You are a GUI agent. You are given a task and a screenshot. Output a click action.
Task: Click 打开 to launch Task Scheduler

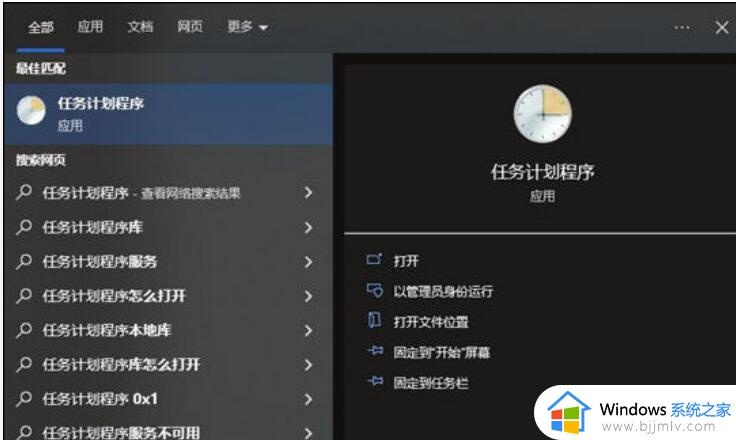click(406, 261)
